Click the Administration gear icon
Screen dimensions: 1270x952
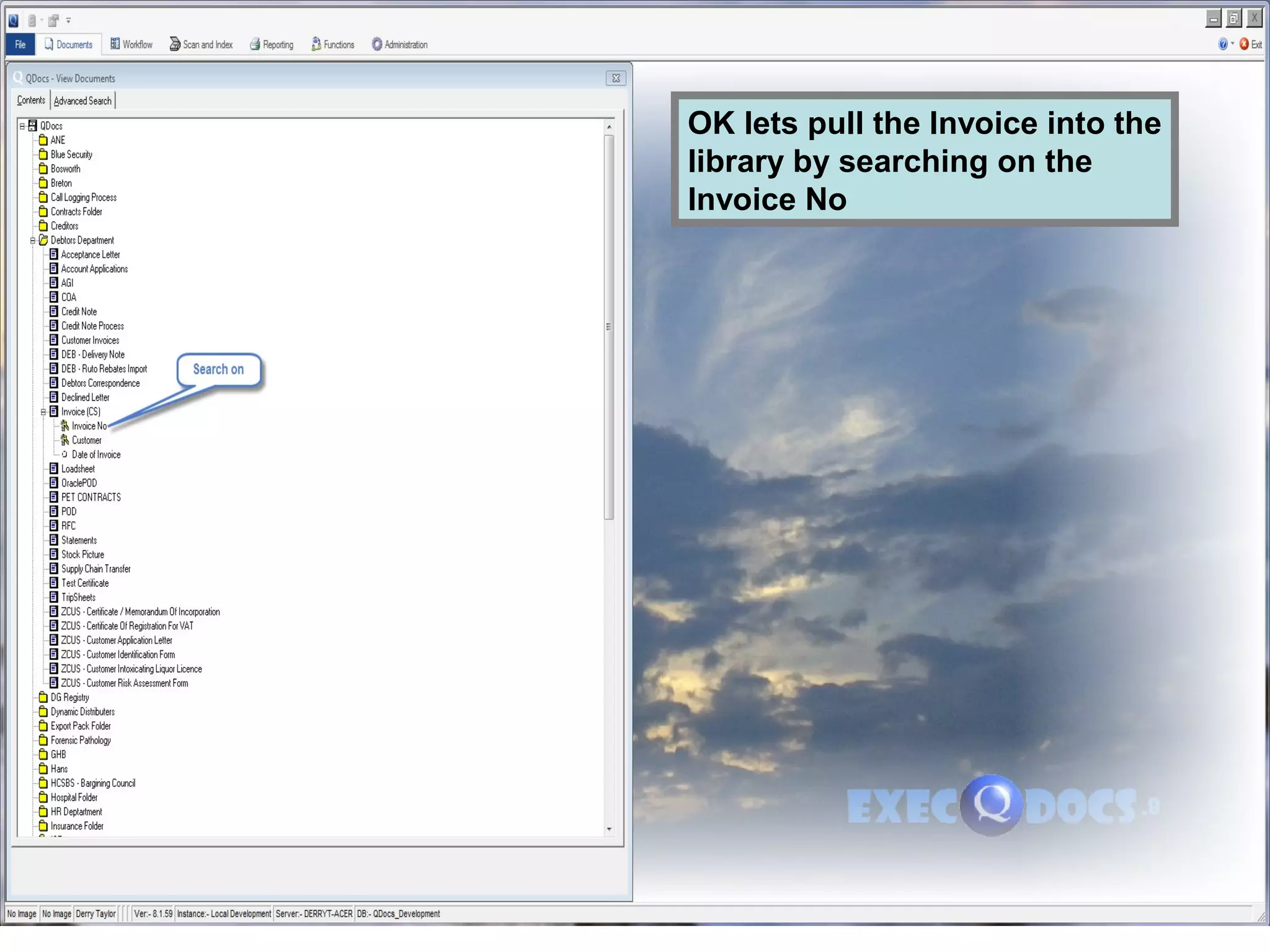(x=376, y=45)
